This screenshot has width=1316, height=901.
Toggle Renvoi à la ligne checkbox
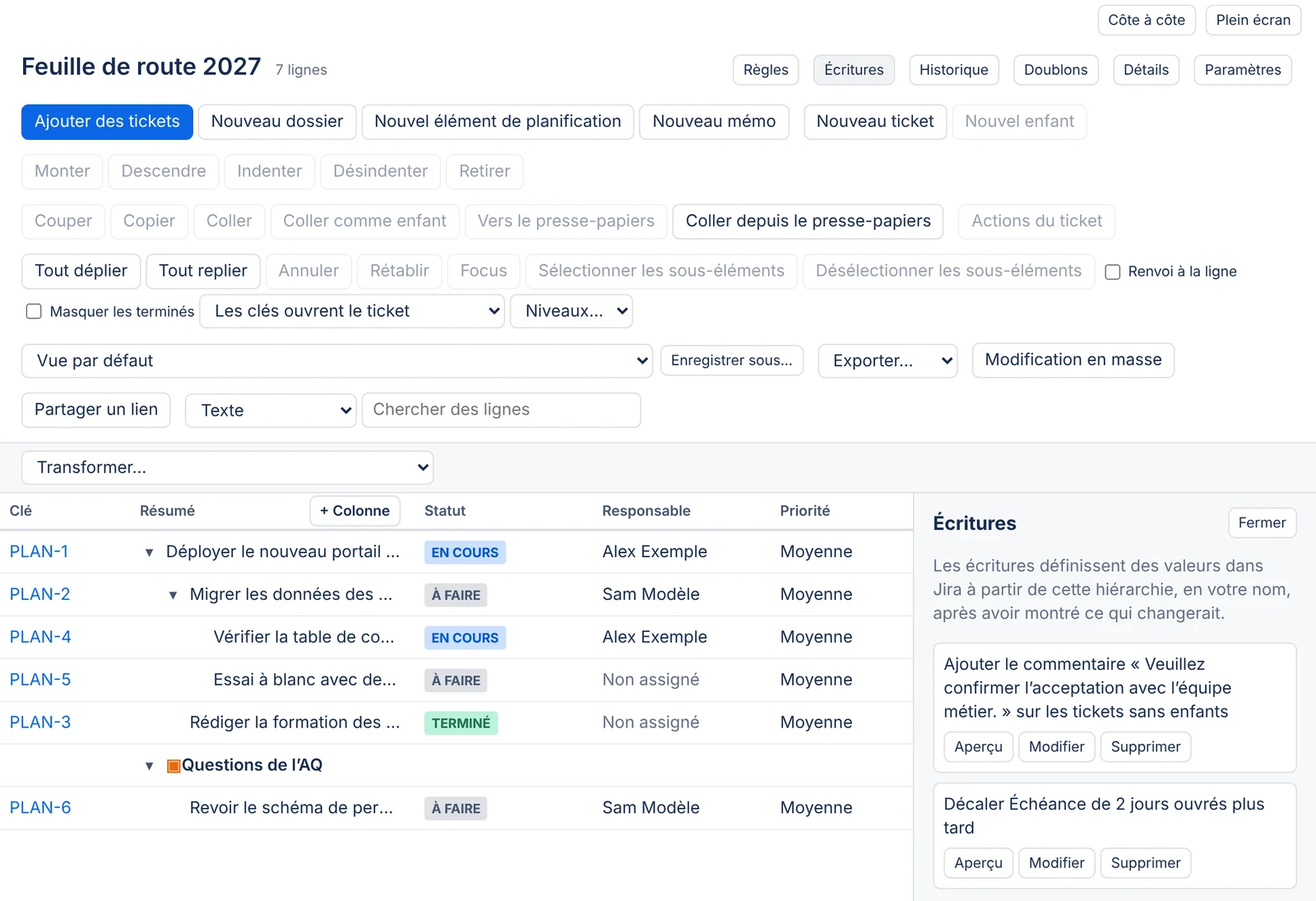(1112, 272)
